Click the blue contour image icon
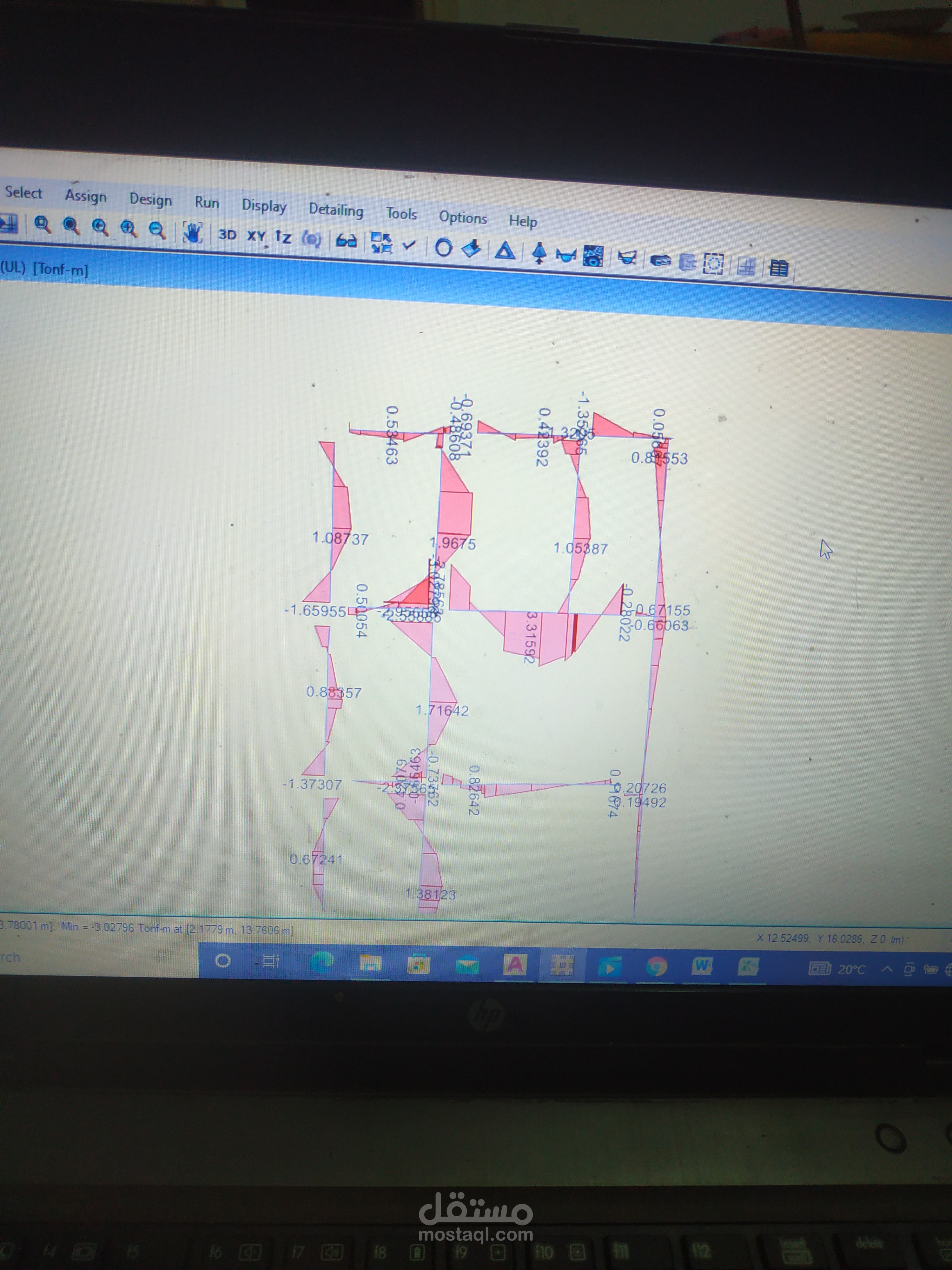 tap(593, 256)
